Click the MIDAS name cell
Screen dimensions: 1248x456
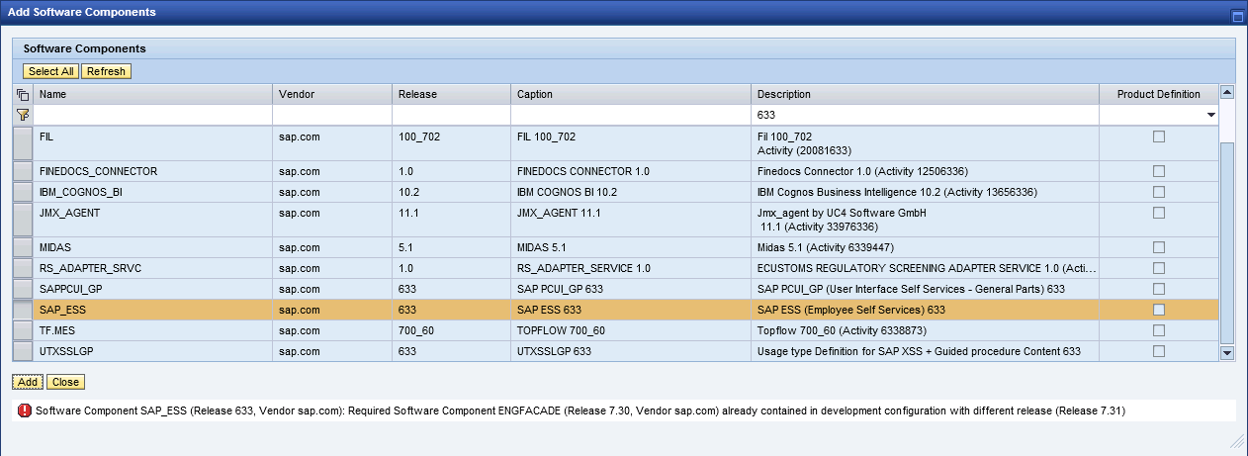[153, 247]
